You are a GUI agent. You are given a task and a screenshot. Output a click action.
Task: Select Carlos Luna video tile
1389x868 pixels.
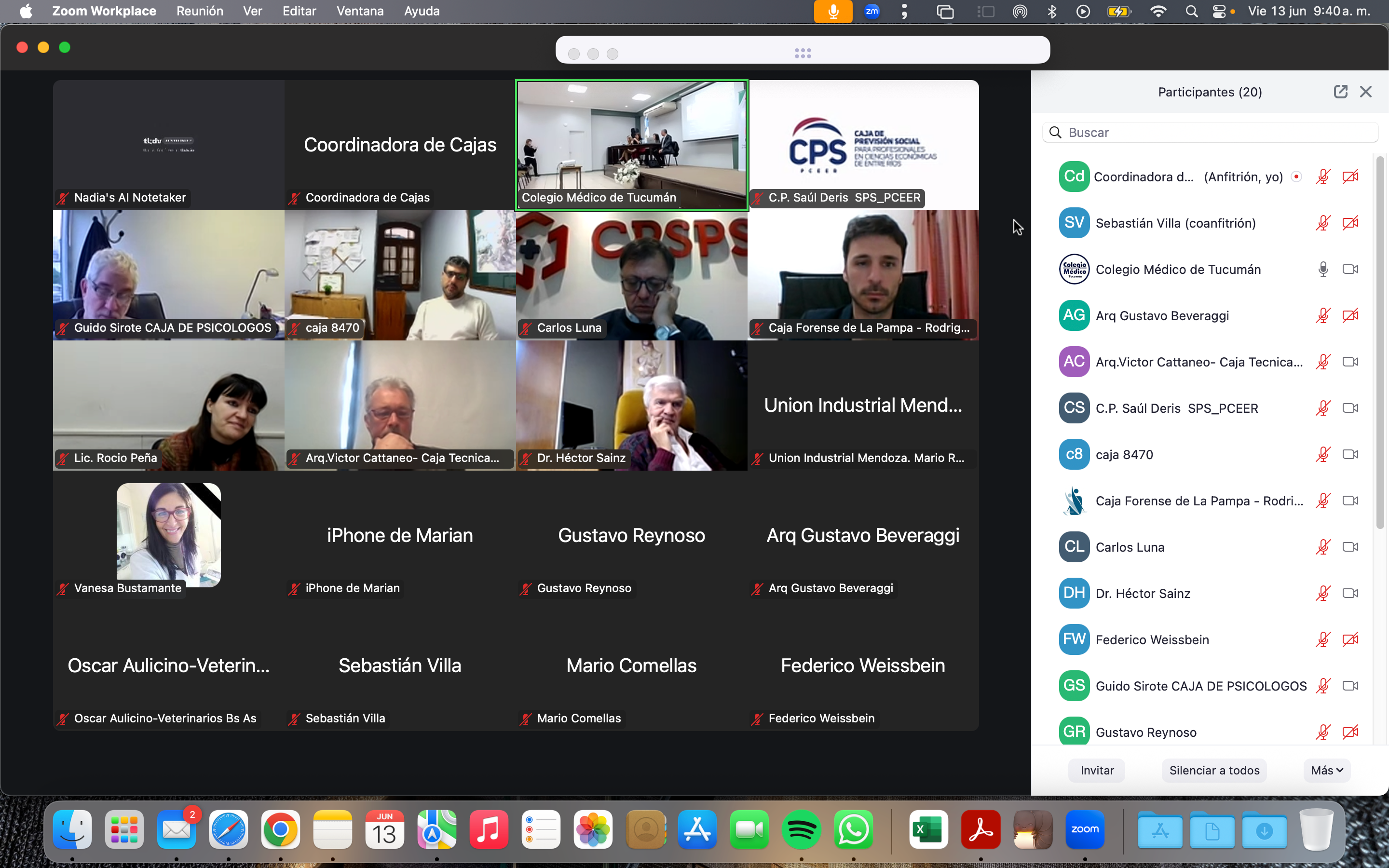click(x=631, y=275)
